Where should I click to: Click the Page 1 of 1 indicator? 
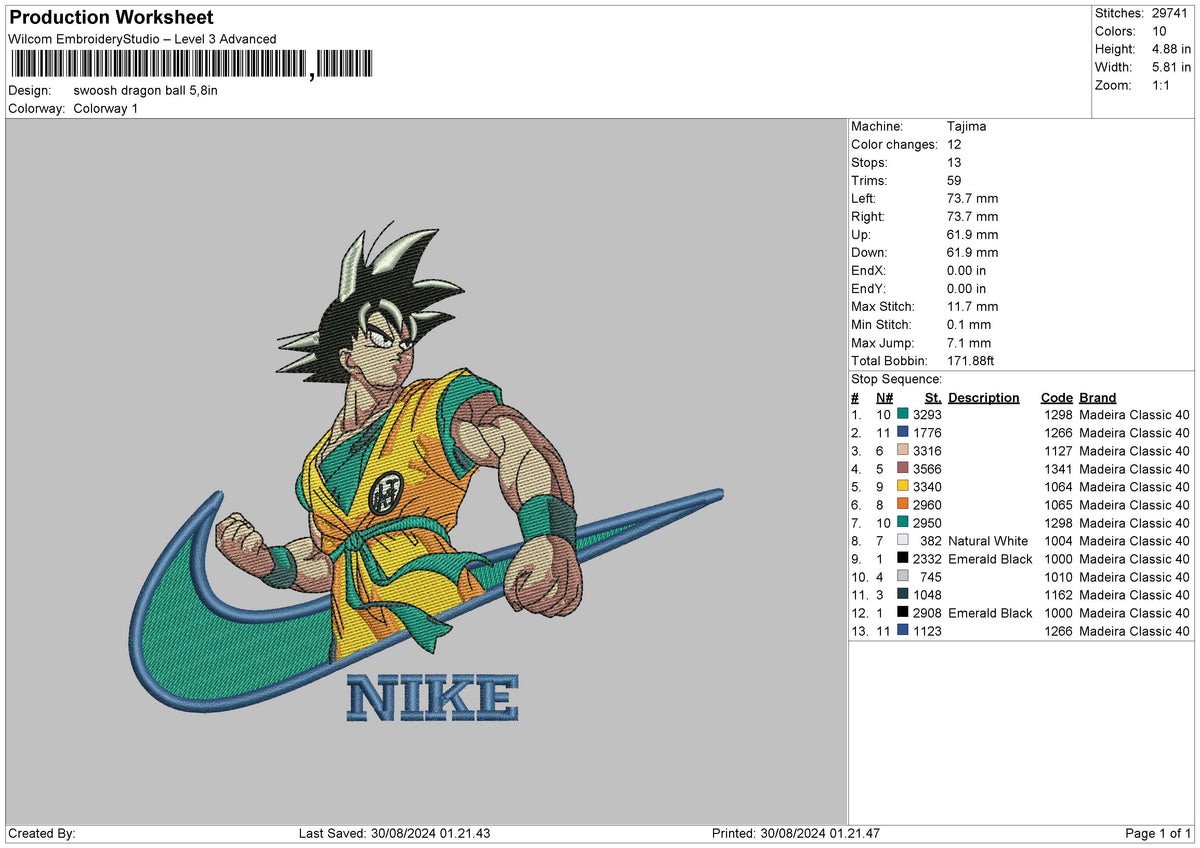(x=1158, y=833)
